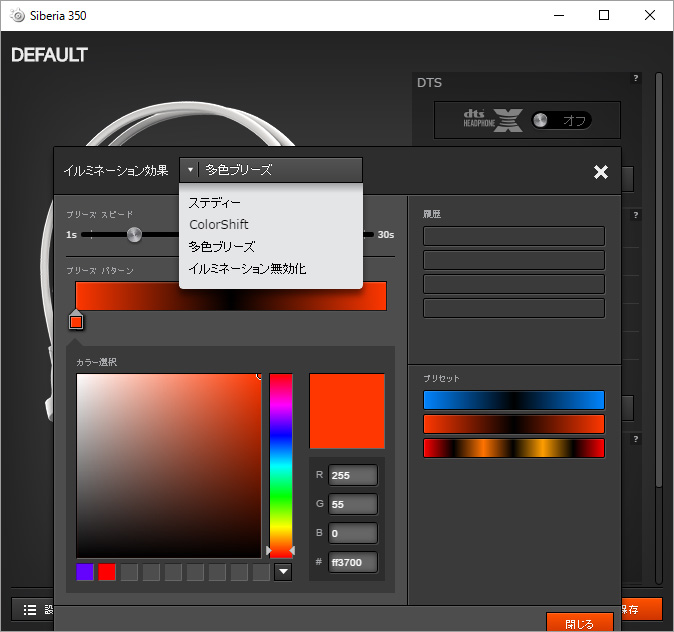The image size is (674, 632).
Task: Open the lowest help question mark icon
Action: coord(635,439)
